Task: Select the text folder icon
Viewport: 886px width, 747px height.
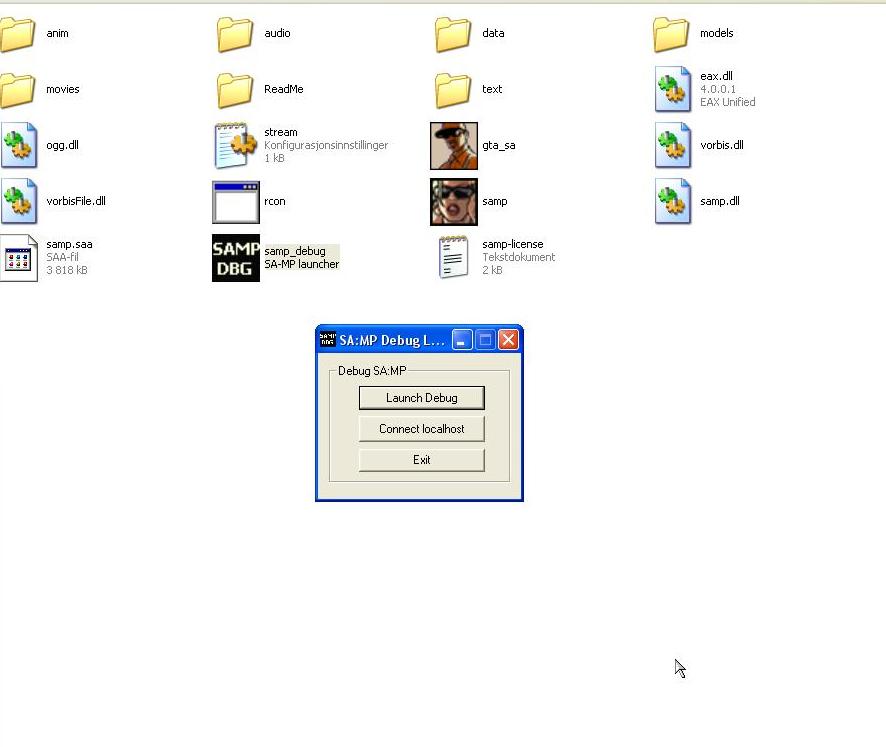Action: (x=453, y=90)
